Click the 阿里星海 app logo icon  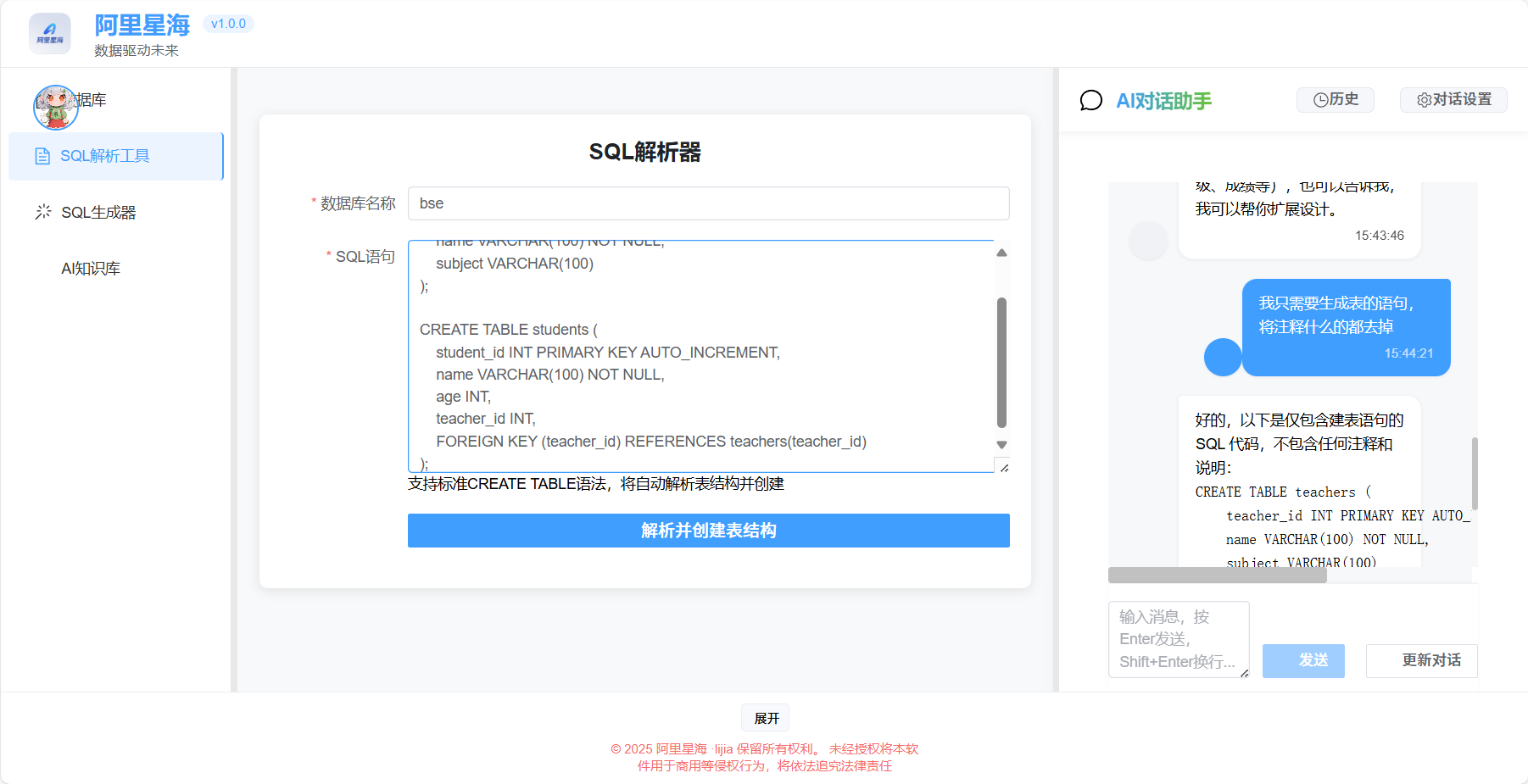pyautogui.click(x=50, y=34)
